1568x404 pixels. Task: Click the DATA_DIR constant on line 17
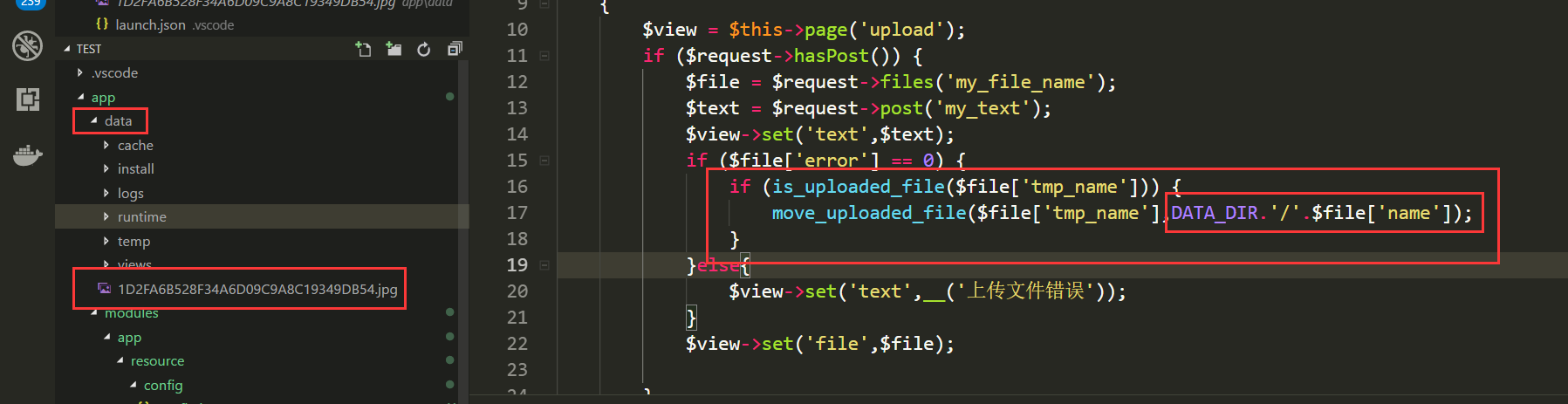1214,213
